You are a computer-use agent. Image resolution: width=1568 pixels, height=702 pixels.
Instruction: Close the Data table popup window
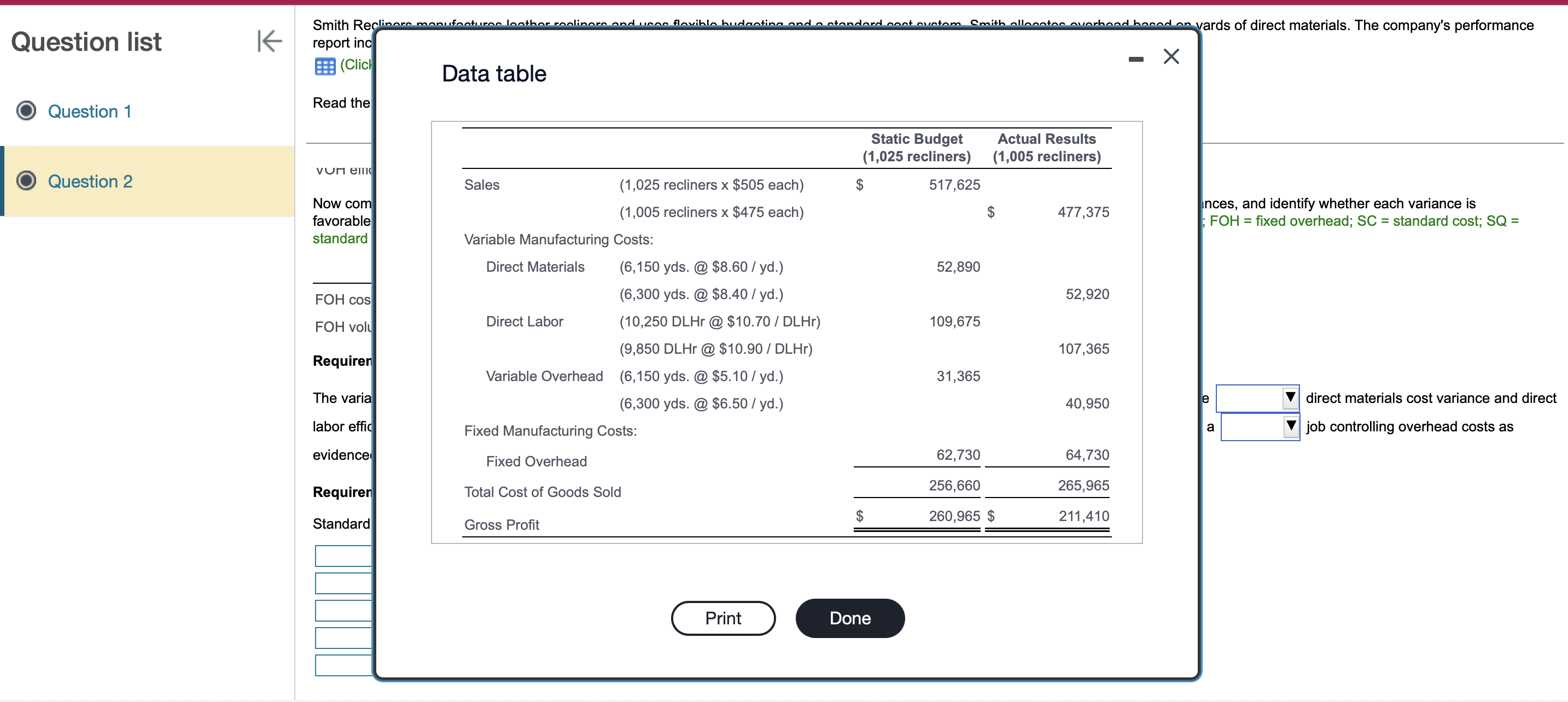click(1170, 56)
